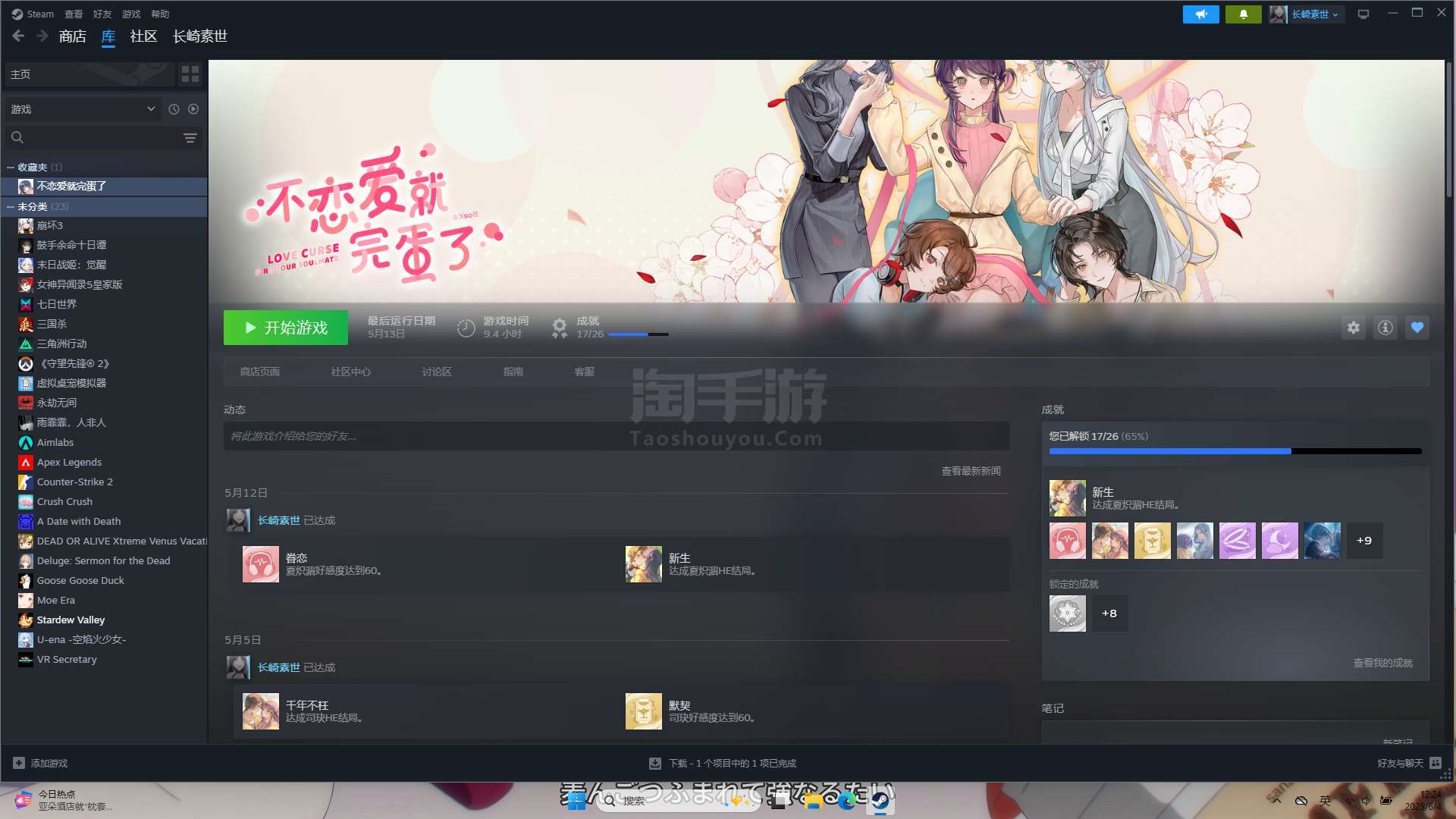The width and height of the screenshot is (1456, 819).
Task: Open the 主页 library home button
Action: click(x=89, y=74)
